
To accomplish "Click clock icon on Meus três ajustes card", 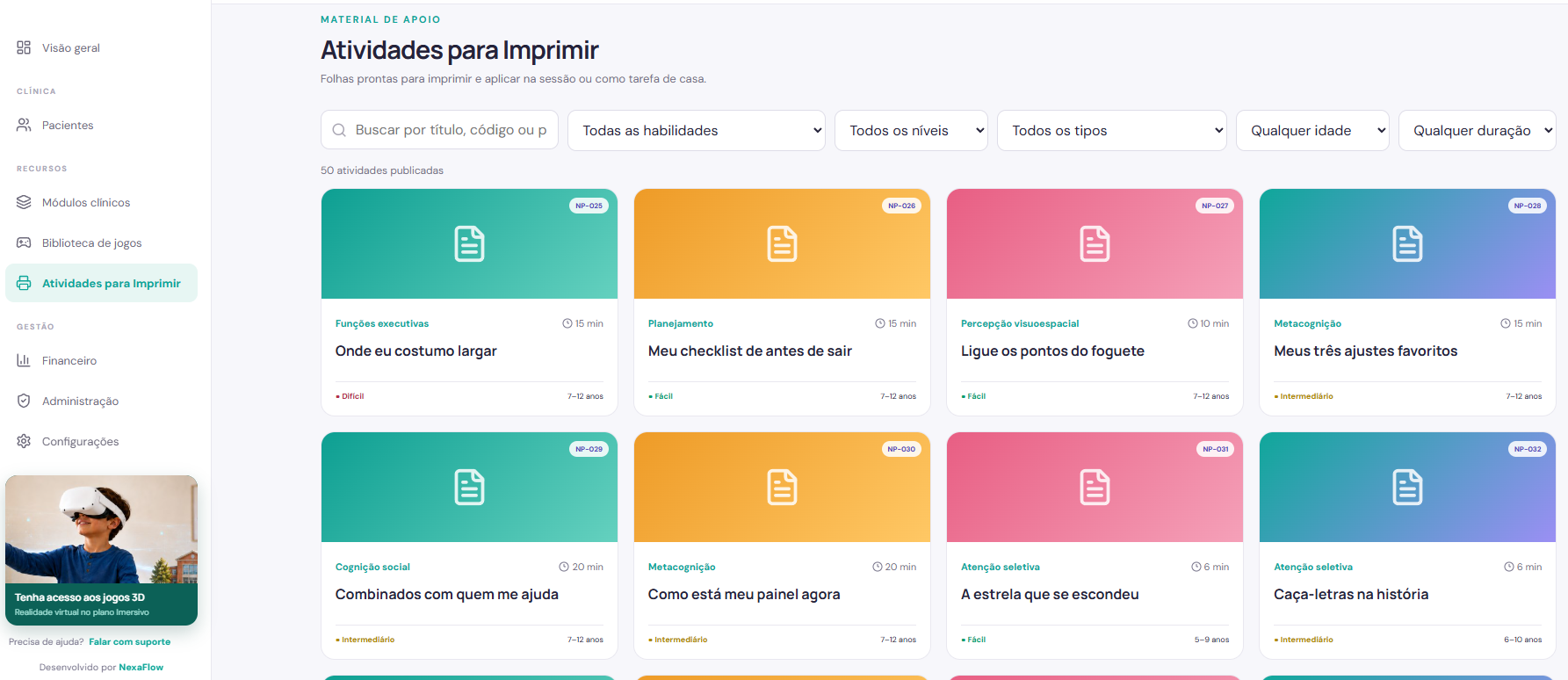I will pos(1506,323).
